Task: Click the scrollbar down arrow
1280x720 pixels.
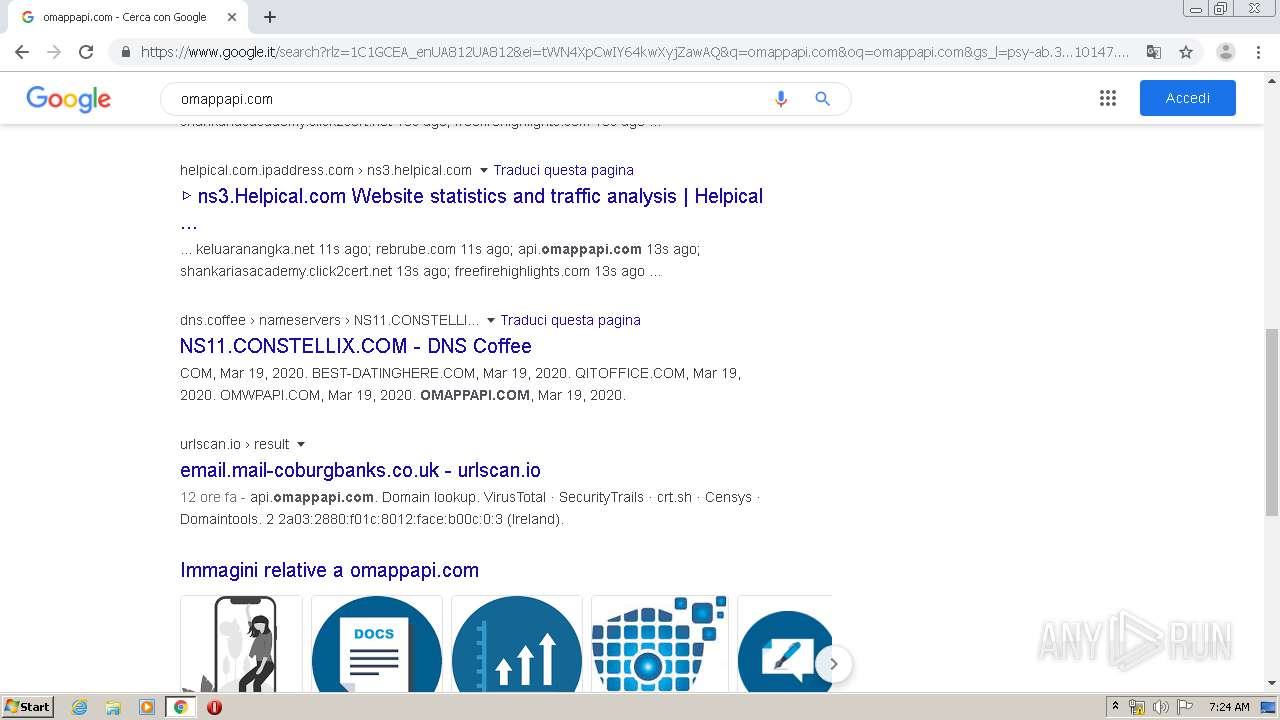Action: click(x=1272, y=683)
